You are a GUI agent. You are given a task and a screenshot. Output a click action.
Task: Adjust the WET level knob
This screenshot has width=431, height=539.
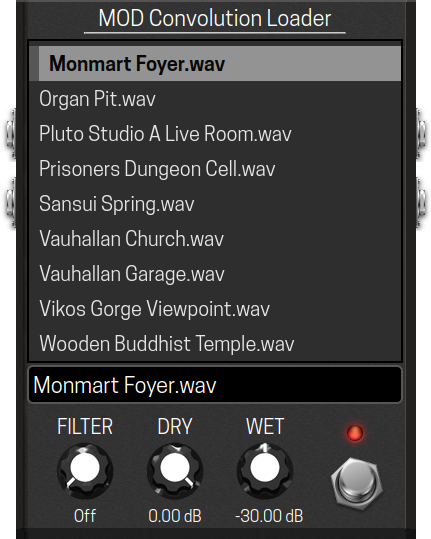265,471
